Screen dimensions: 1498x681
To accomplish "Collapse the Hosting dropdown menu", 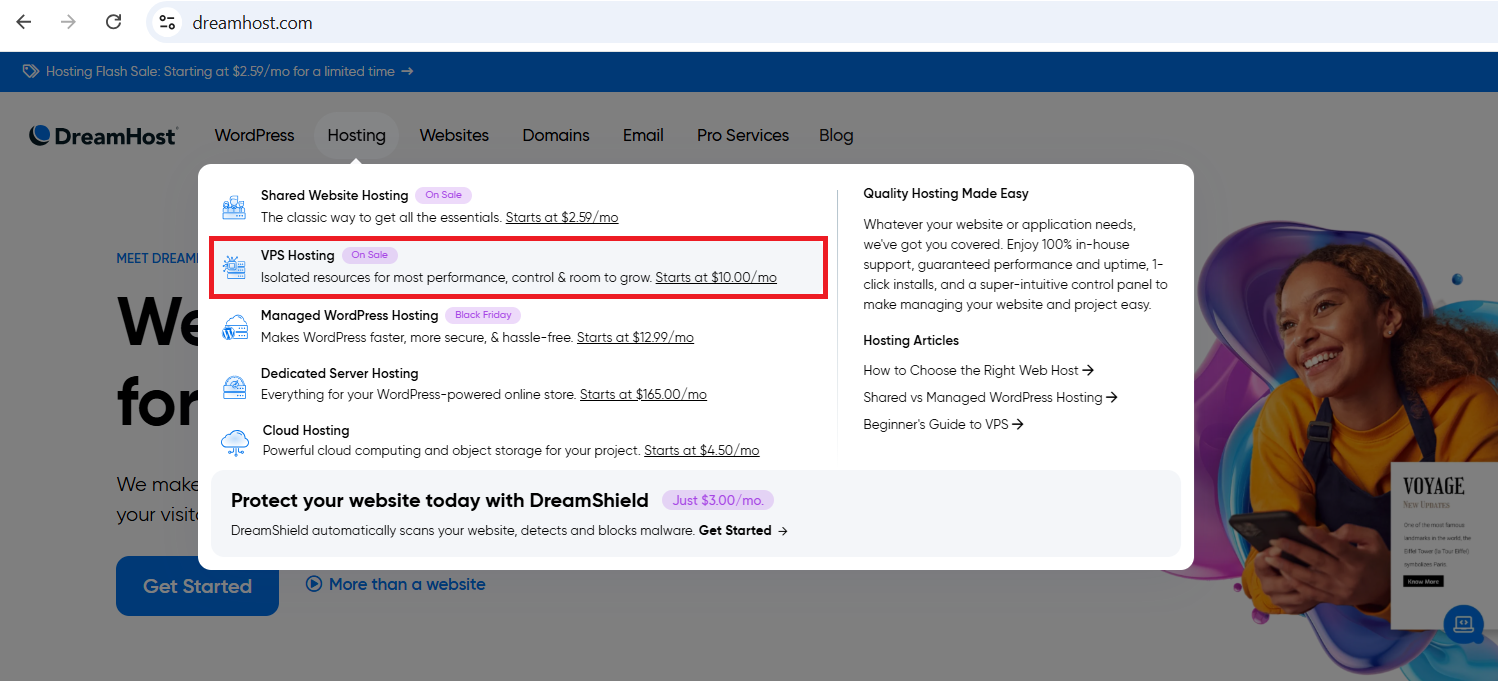I will point(356,135).
